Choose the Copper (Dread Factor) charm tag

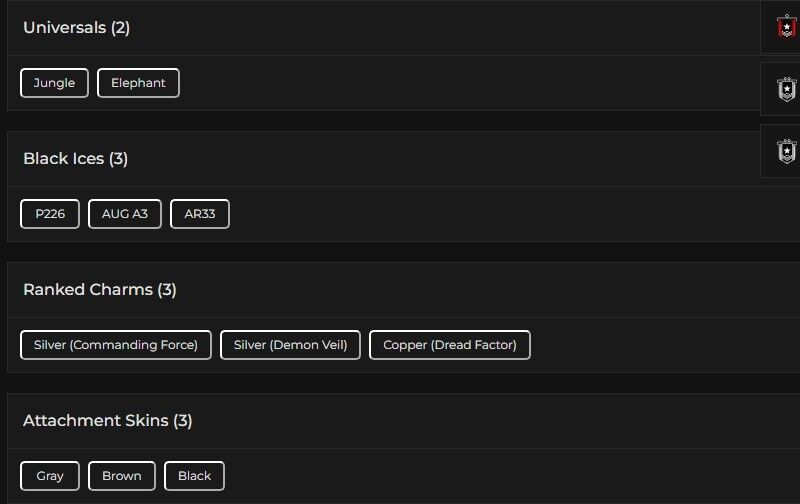(x=450, y=345)
